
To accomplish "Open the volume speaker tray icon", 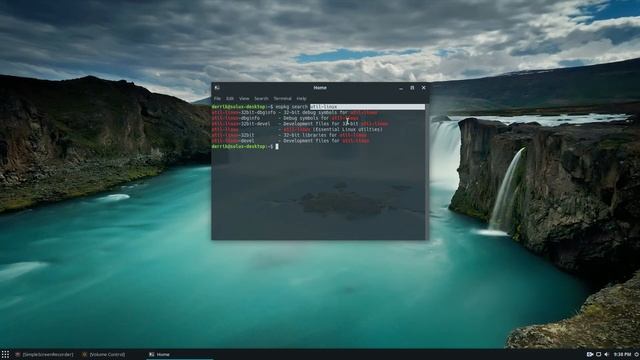I will [x=607, y=354].
